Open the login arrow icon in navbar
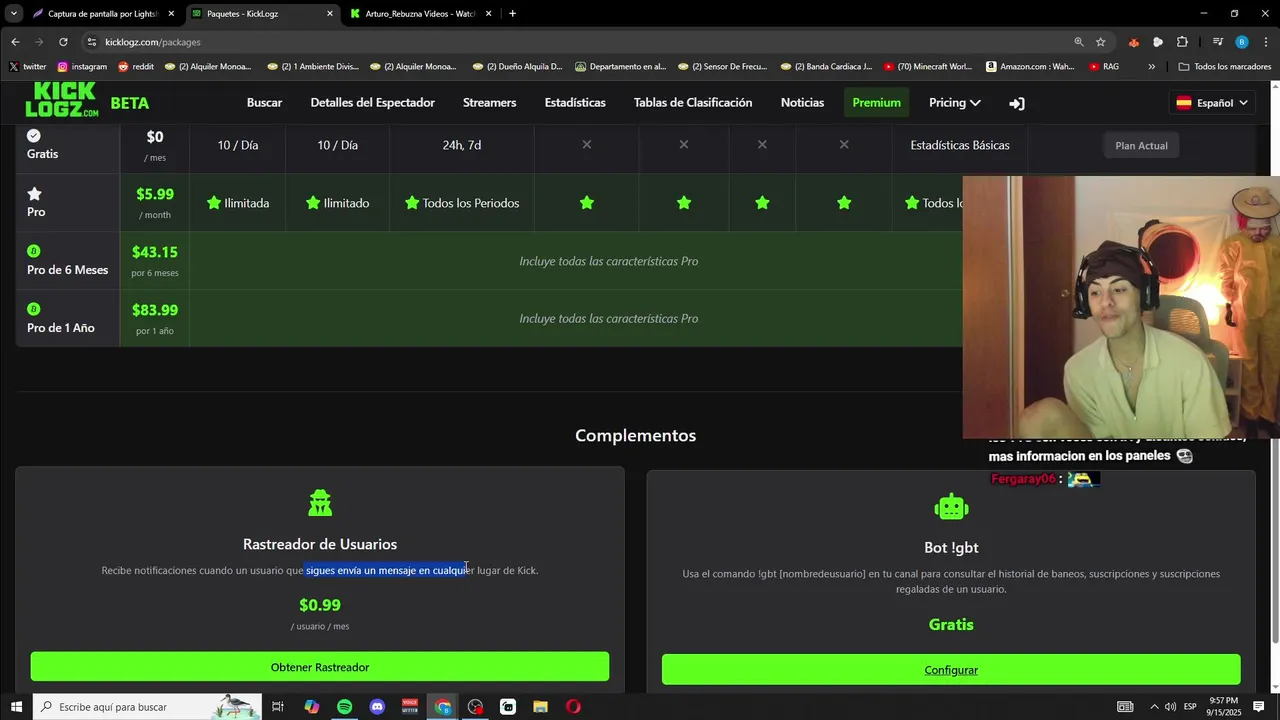The width and height of the screenshot is (1280, 720). 1017,103
